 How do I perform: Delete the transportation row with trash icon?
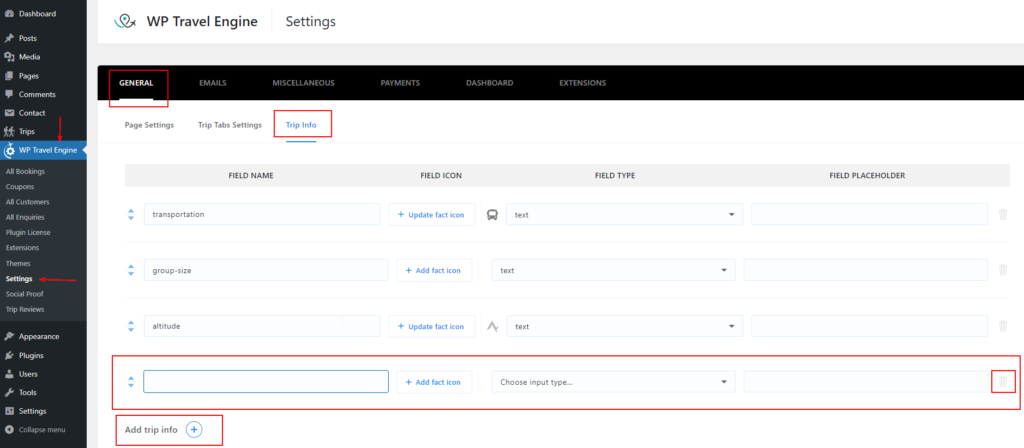pos(1003,214)
